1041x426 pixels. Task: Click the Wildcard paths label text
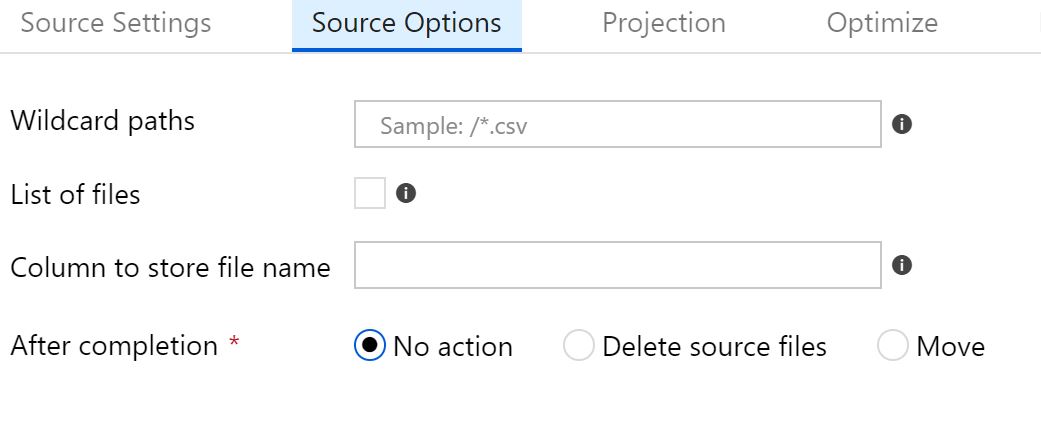(x=102, y=121)
